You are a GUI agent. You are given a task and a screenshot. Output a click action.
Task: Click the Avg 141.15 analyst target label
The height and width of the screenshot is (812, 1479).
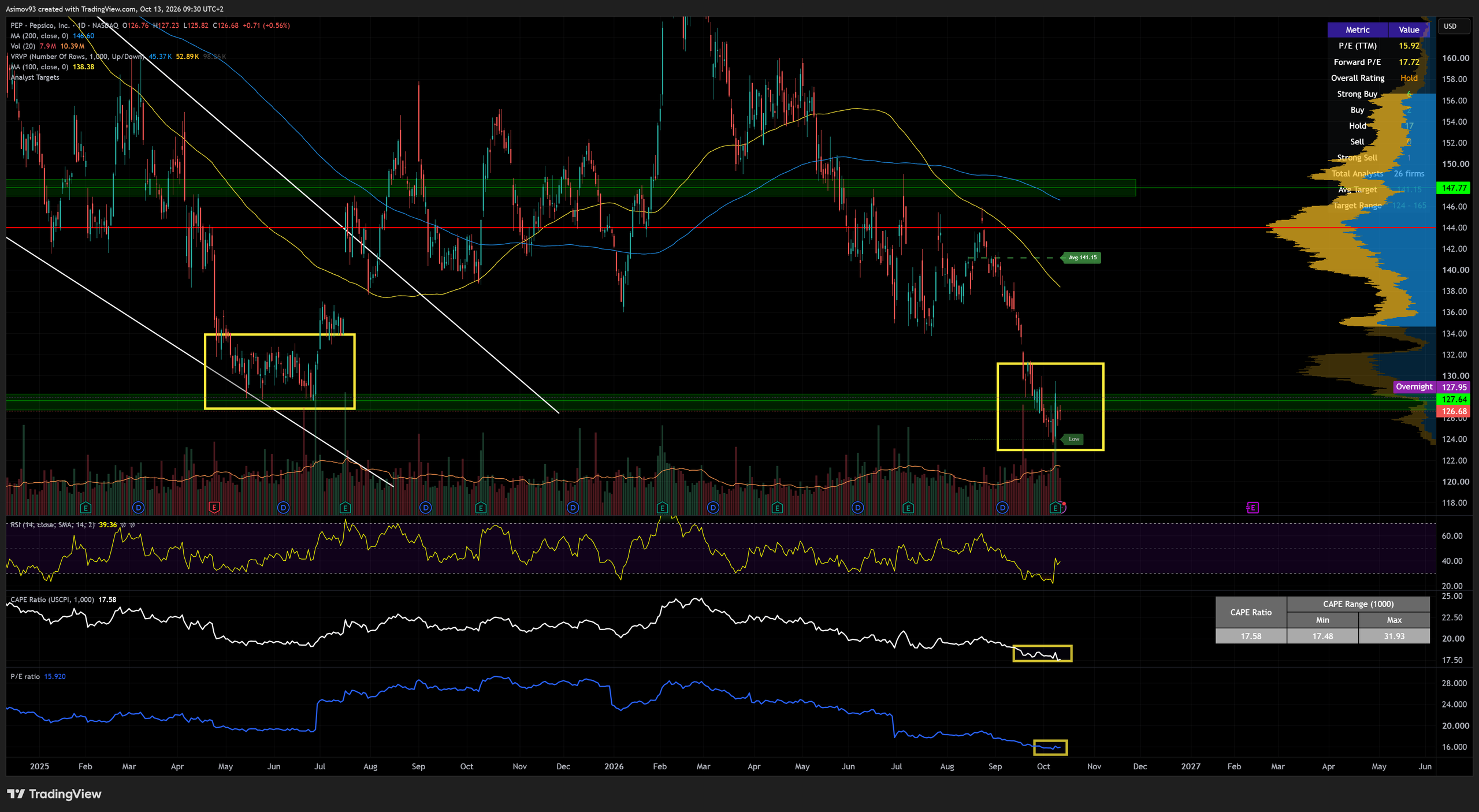point(1082,258)
